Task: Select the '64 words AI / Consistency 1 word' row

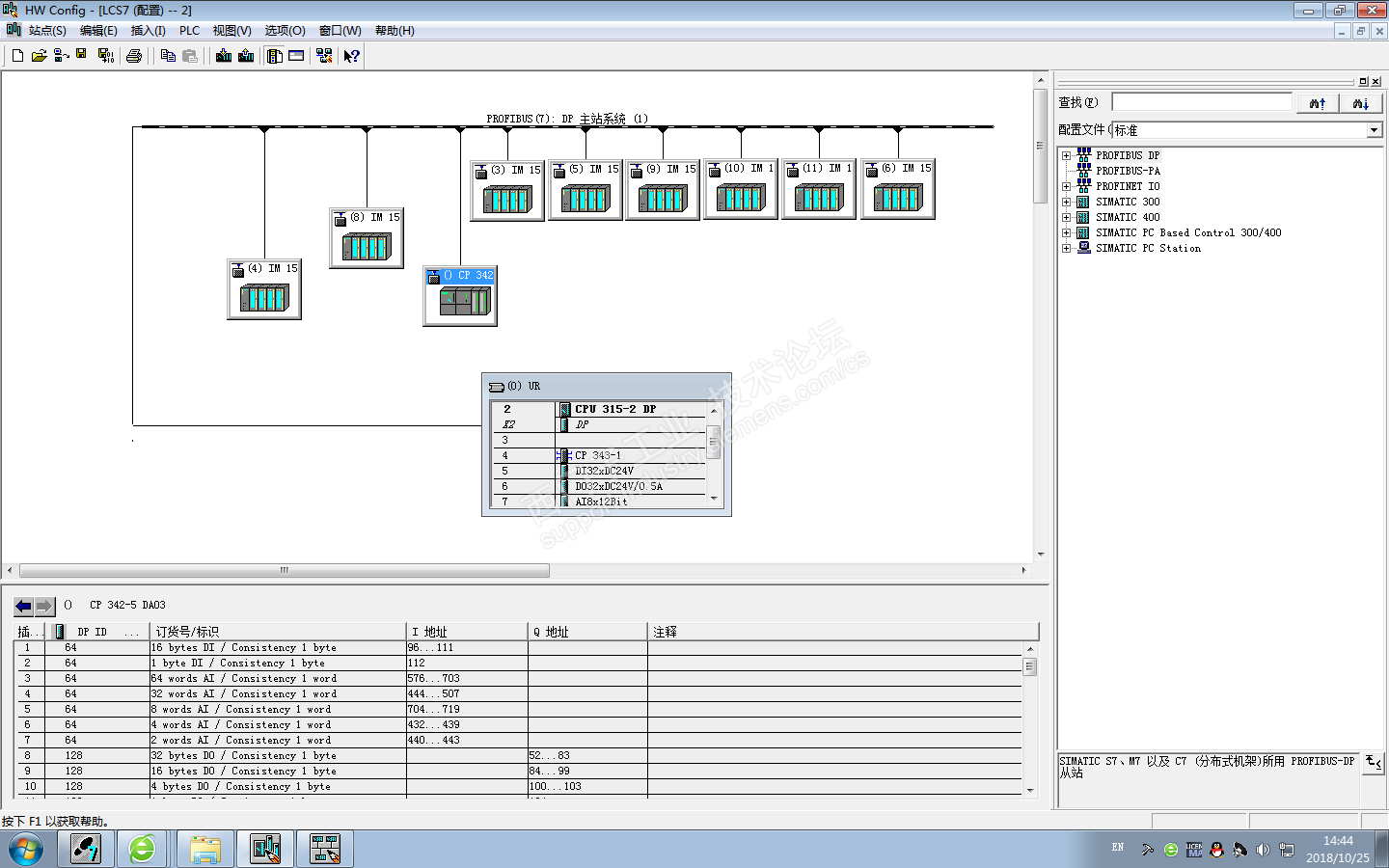Action: pos(519,679)
